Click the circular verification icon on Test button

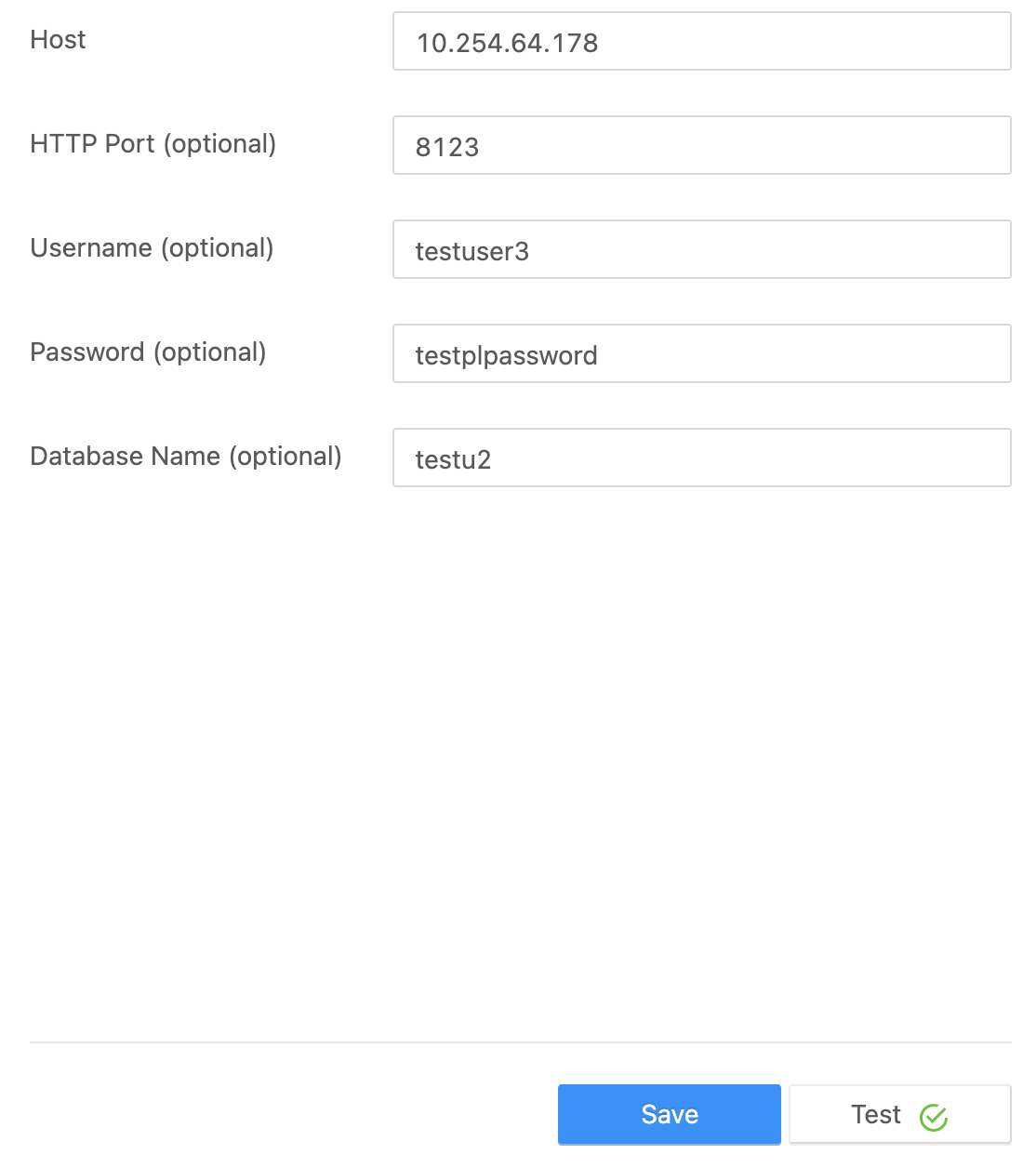934,1115
